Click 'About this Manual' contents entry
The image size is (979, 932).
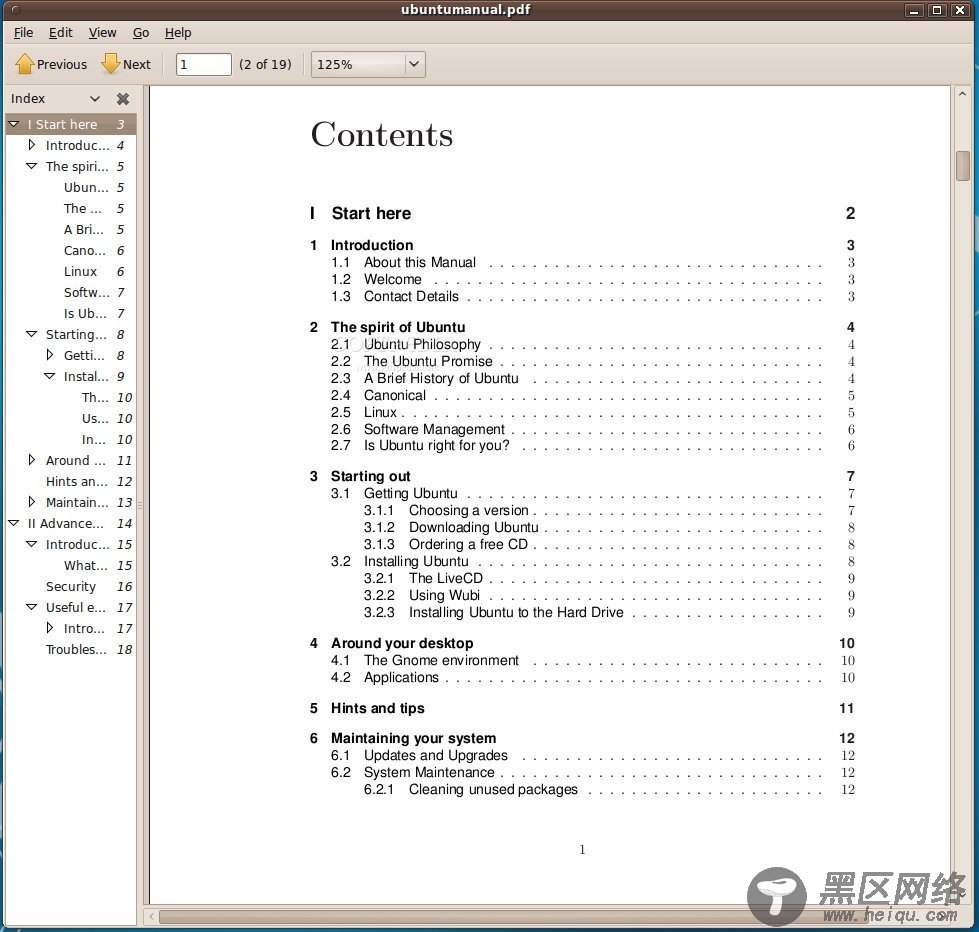click(420, 262)
